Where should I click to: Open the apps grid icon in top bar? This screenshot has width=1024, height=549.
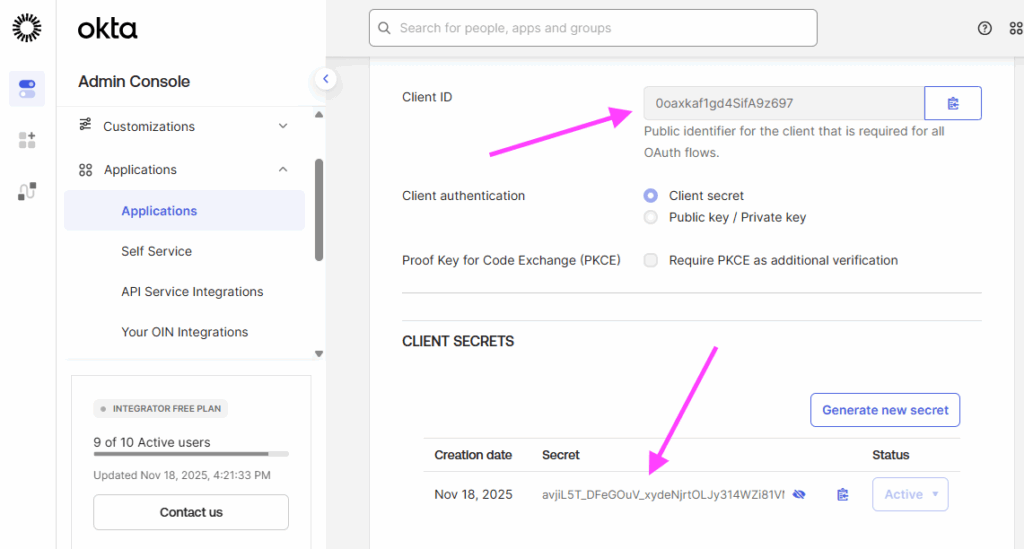tap(1016, 28)
